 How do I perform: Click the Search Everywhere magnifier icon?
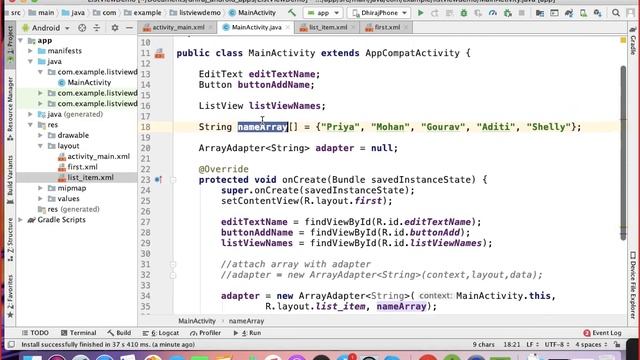point(616,13)
